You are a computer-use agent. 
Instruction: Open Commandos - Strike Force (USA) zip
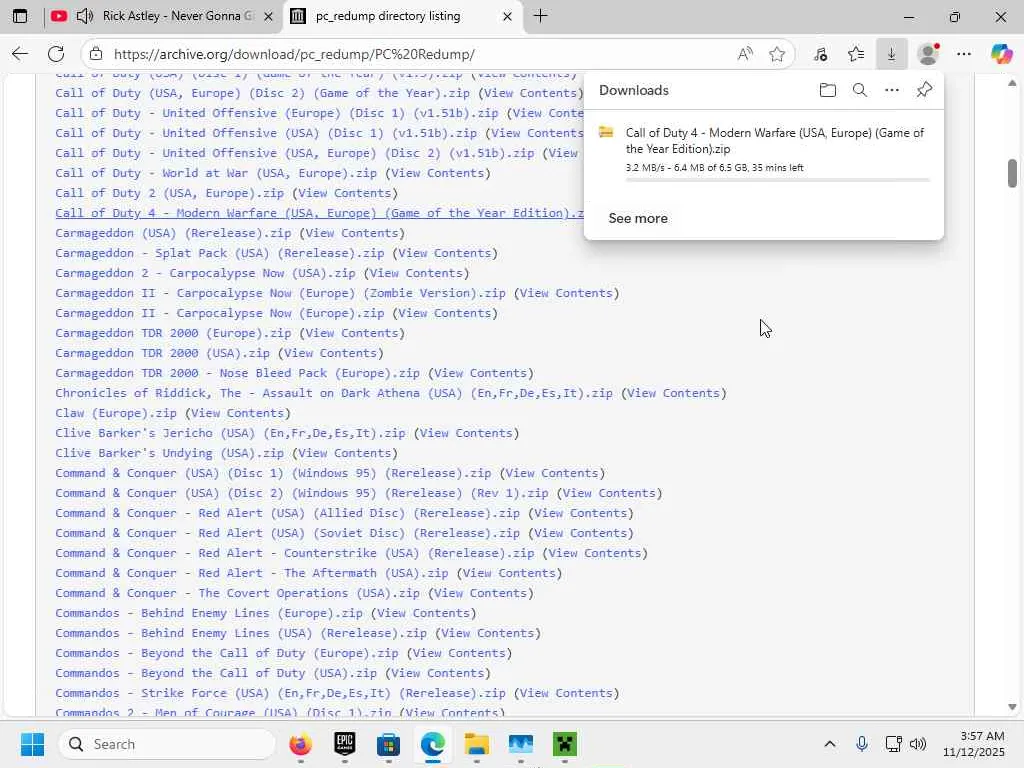point(280,694)
